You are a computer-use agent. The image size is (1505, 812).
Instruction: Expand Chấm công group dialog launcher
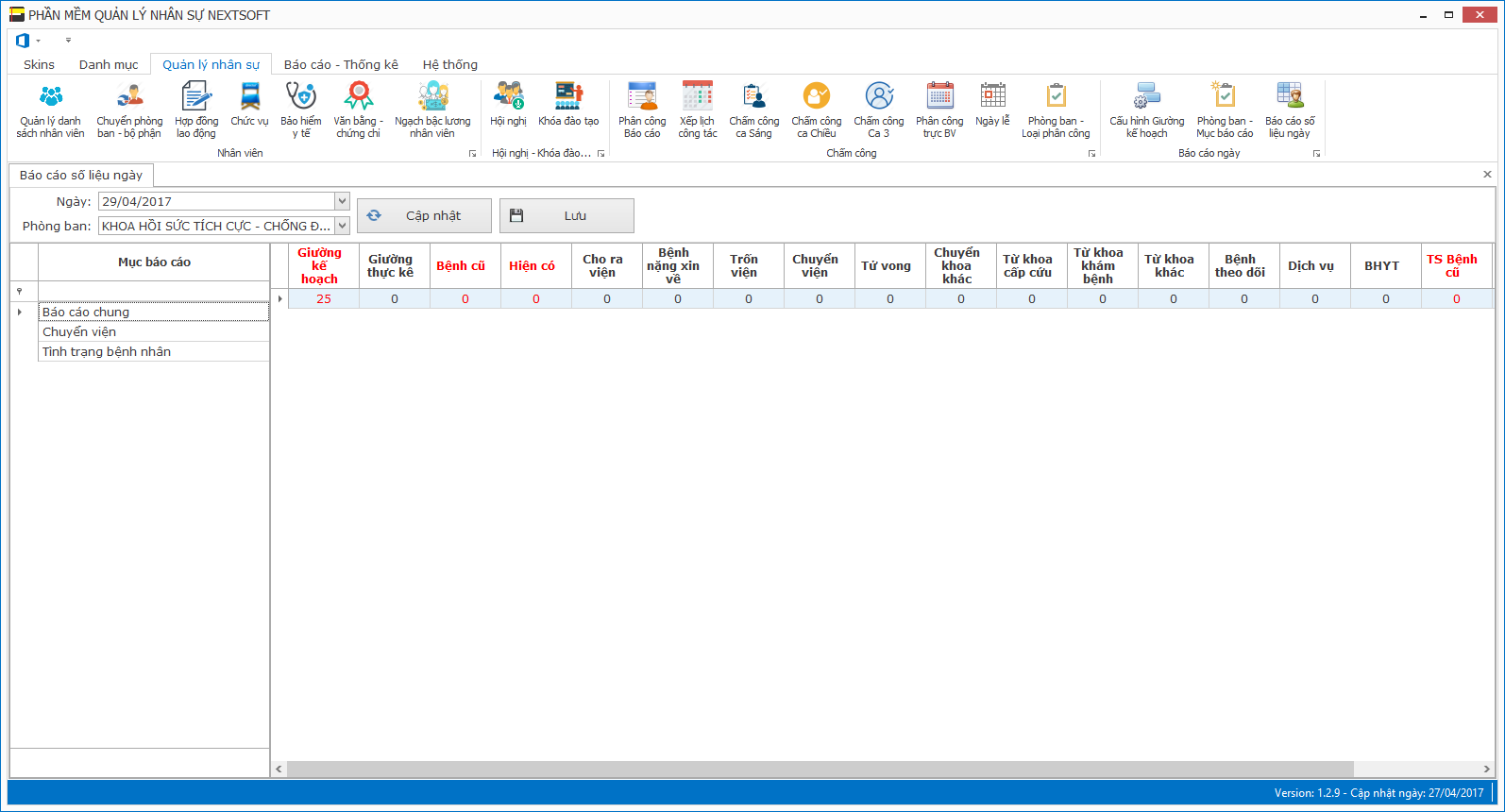1091,154
